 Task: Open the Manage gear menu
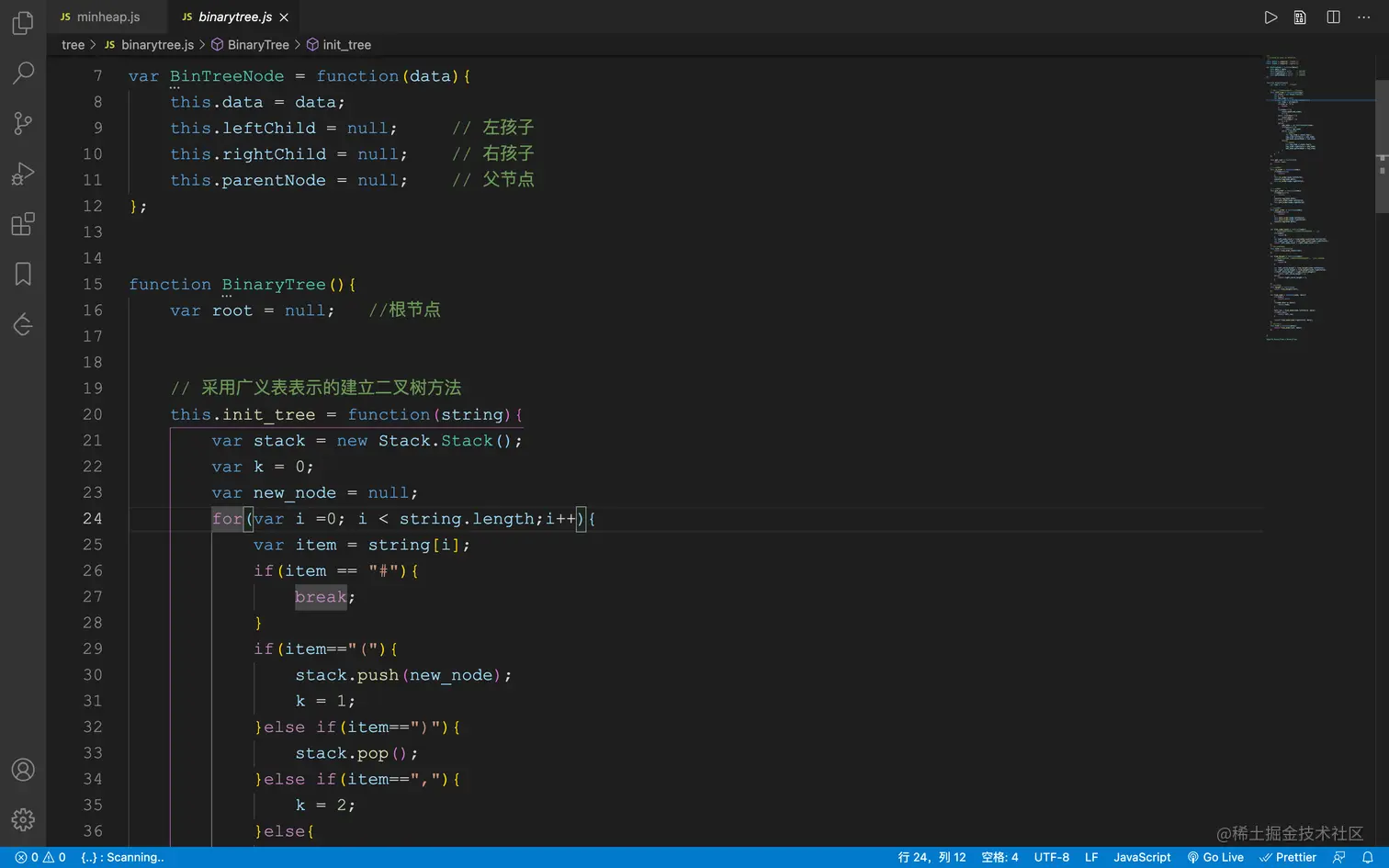click(23, 819)
